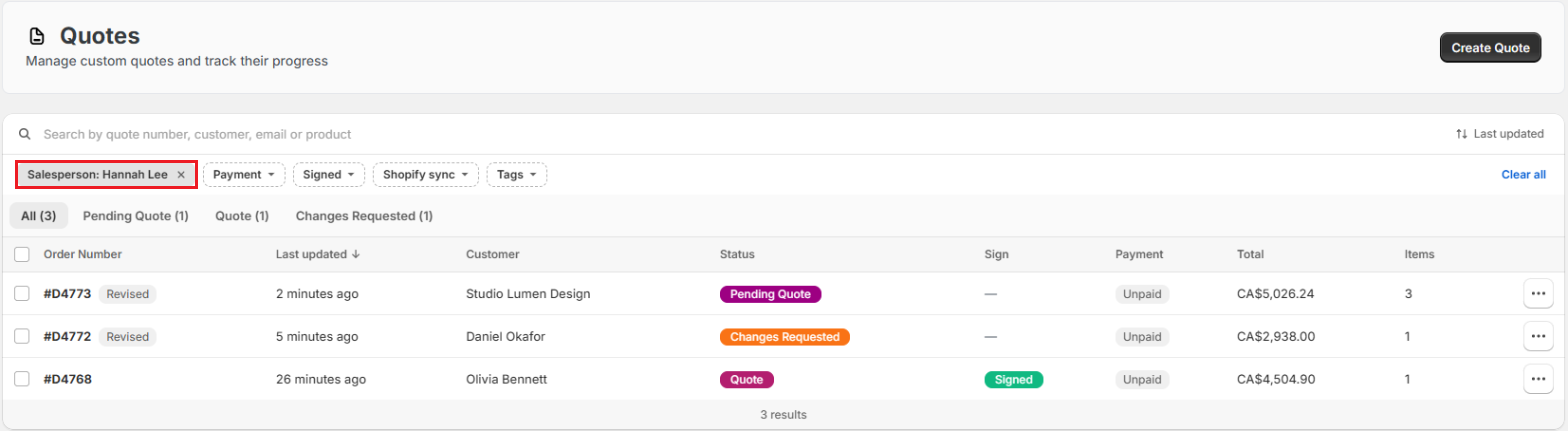Click the Total column header

coord(1250,255)
